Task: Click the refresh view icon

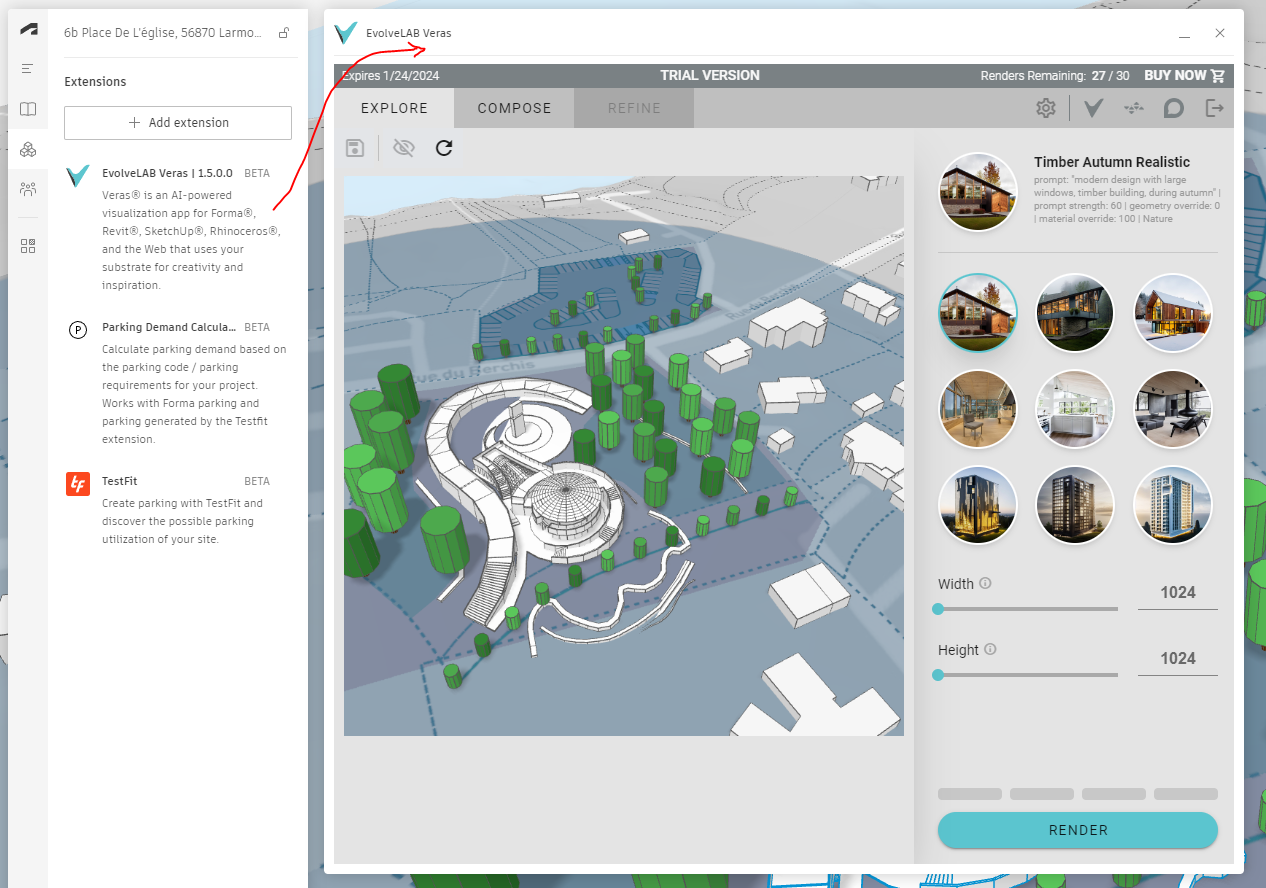Action: click(x=444, y=148)
